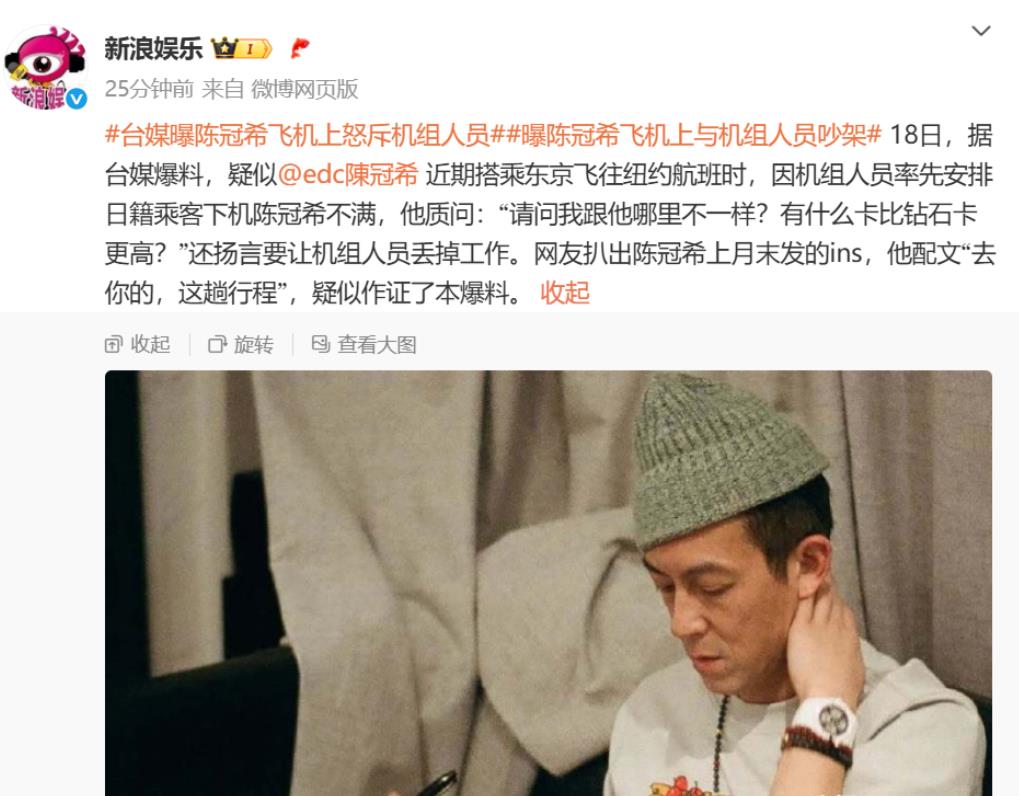Screen dimensions: 1019x796
Task: Click the expanded photo of man in beanie
Action: (x=548, y=583)
